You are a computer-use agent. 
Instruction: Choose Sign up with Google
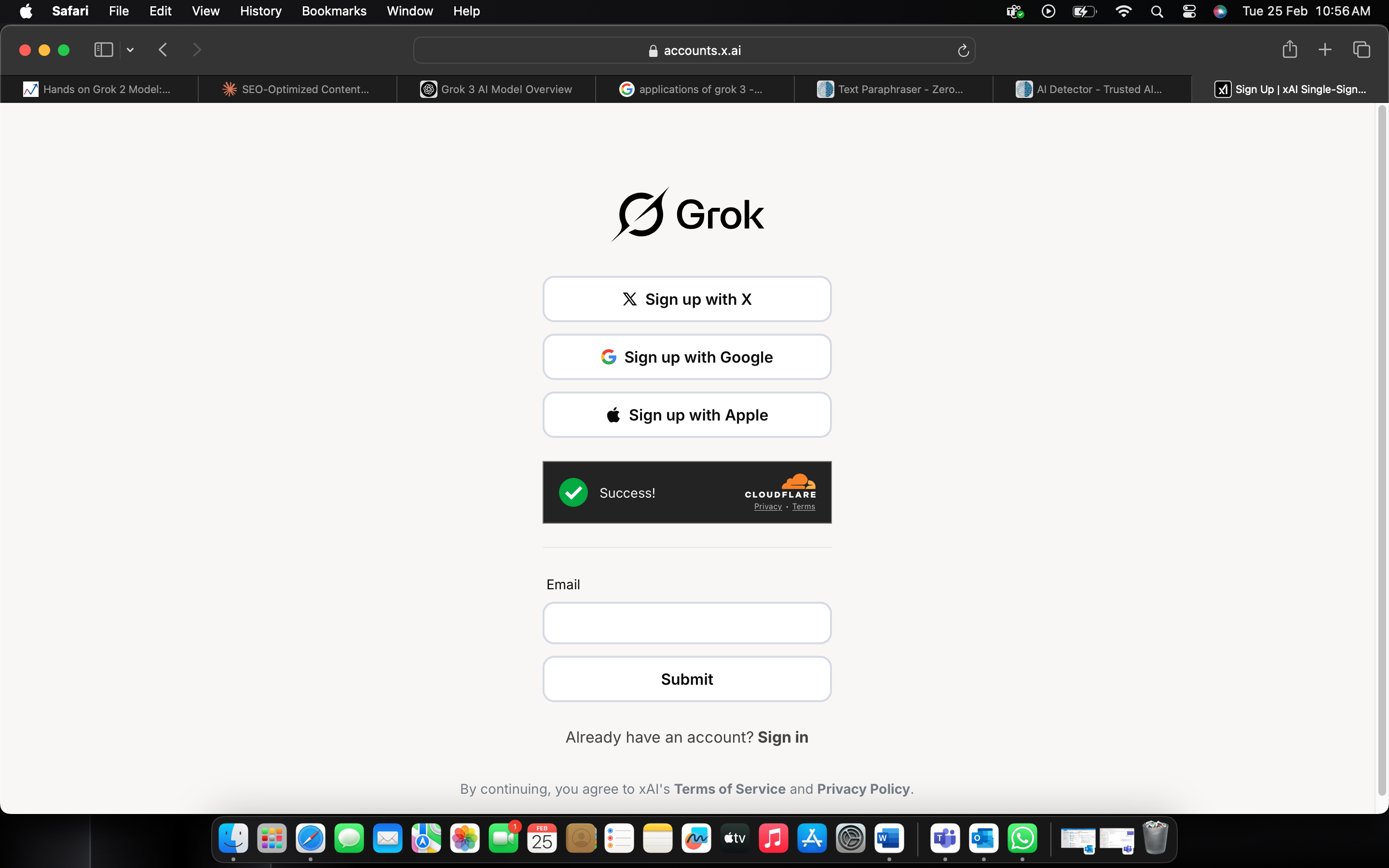pos(687,357)
